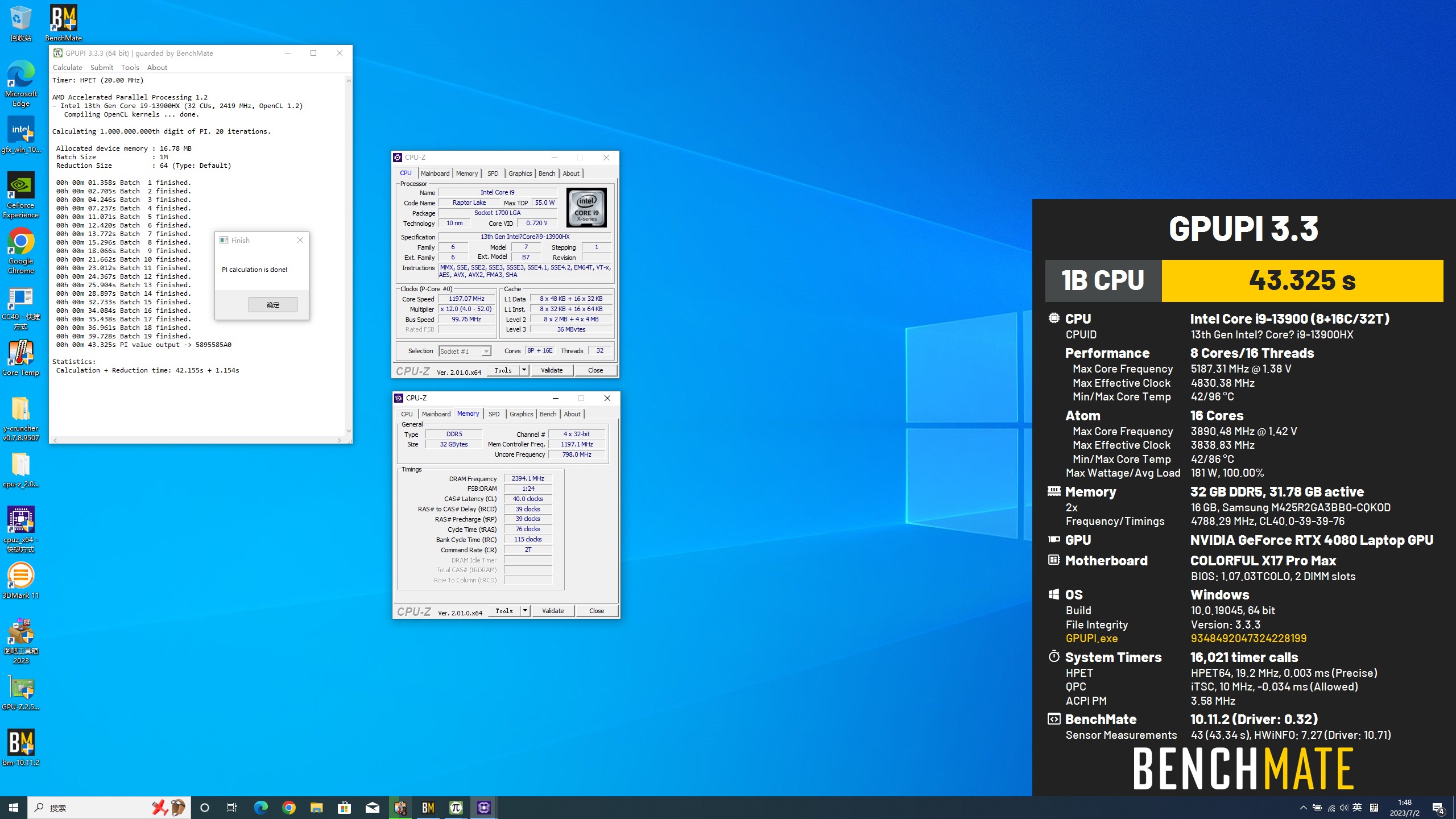Switch to Memory tab in upper CPU-Z
The image size is (1456, 819).
tap(467, 173)
